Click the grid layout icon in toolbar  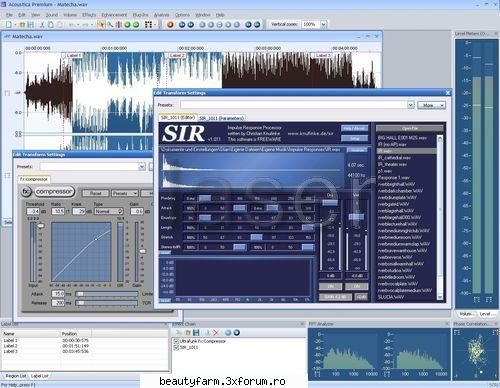[149, 25]
